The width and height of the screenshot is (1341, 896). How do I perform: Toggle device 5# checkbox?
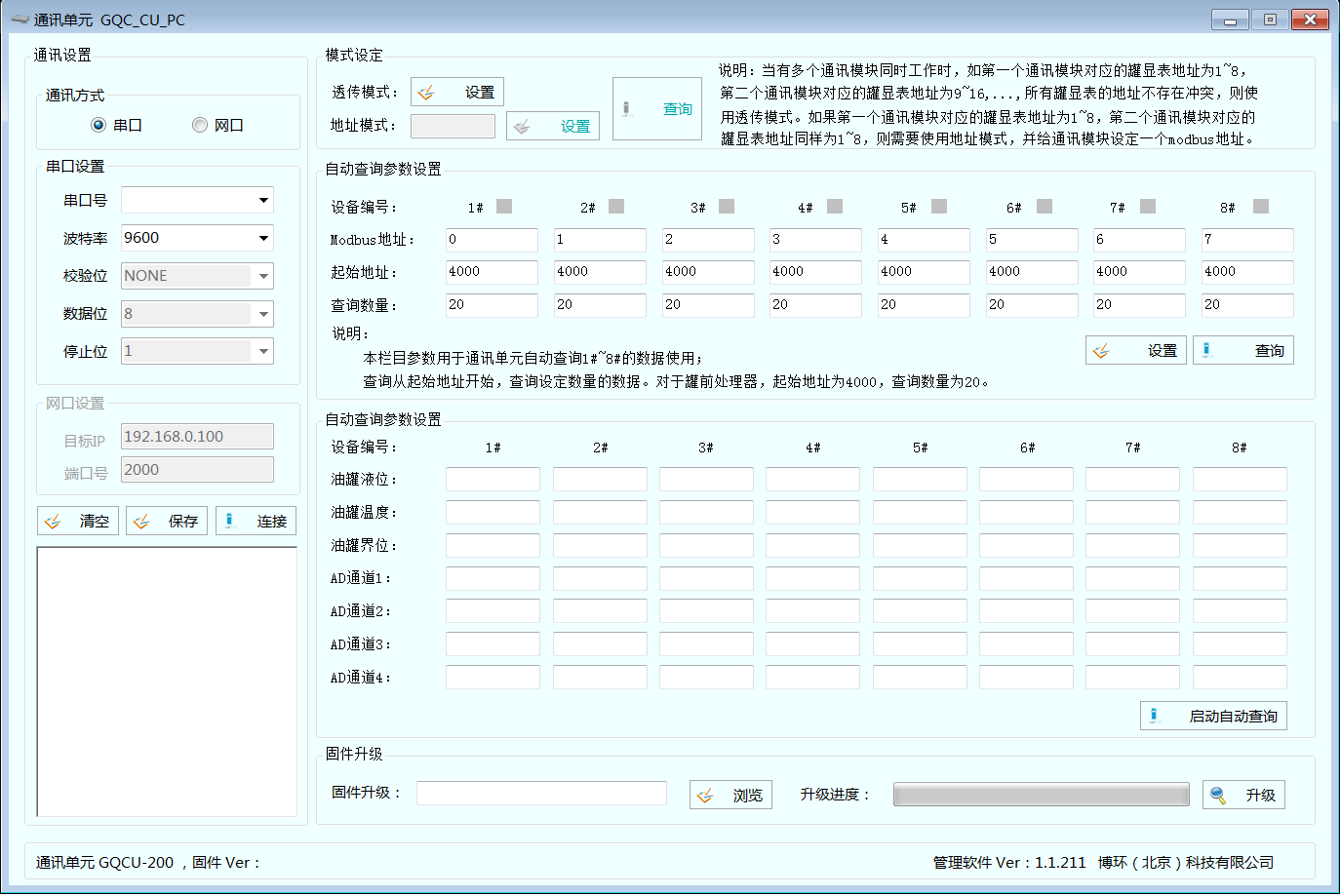(x=939, y=206)
